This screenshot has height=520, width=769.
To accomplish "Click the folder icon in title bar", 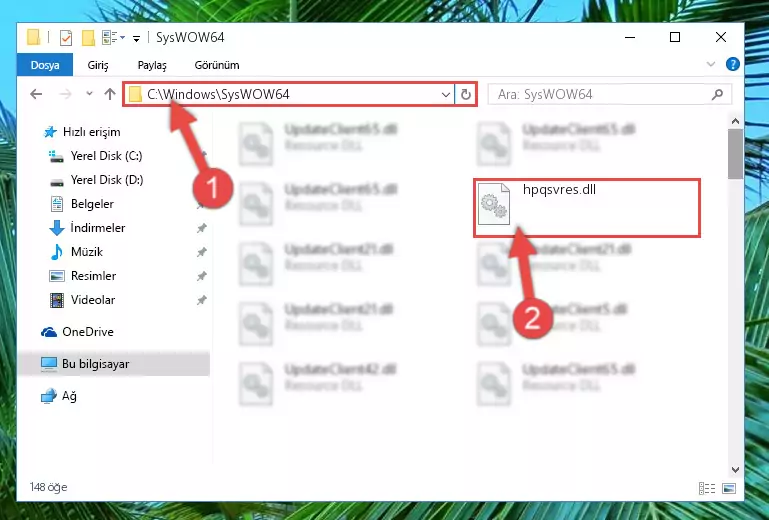I will coord(33,37).
